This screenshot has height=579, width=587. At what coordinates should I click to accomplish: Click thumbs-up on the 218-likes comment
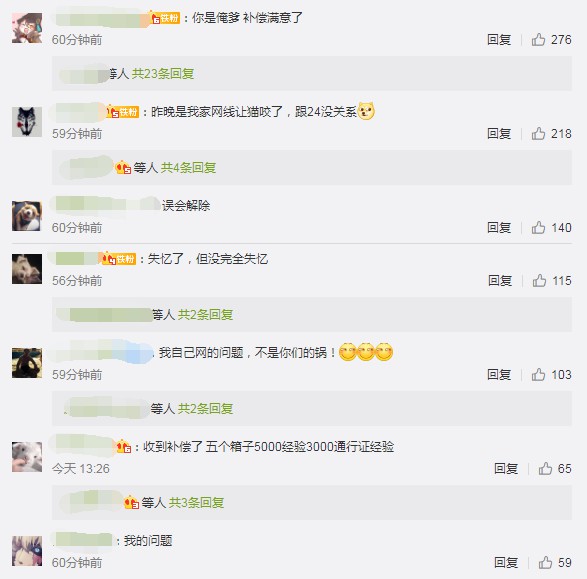pos(538,133)
